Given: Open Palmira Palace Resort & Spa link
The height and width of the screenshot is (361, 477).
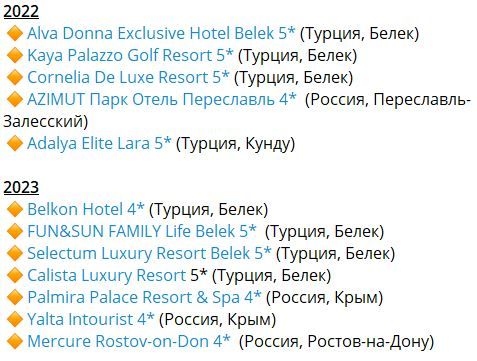Looking at the screenshot, I should point(144,297).
